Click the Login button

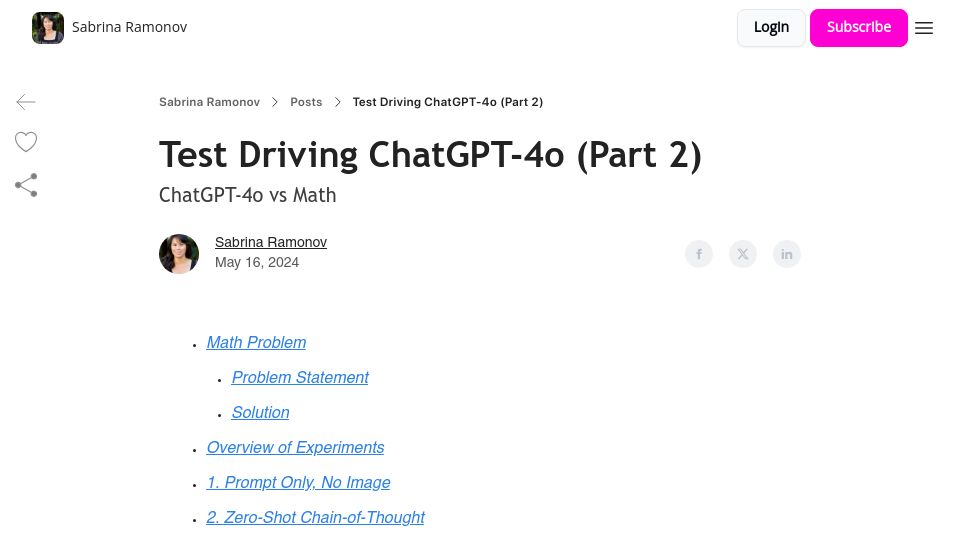pyautogui.click(x=771, y=28)
